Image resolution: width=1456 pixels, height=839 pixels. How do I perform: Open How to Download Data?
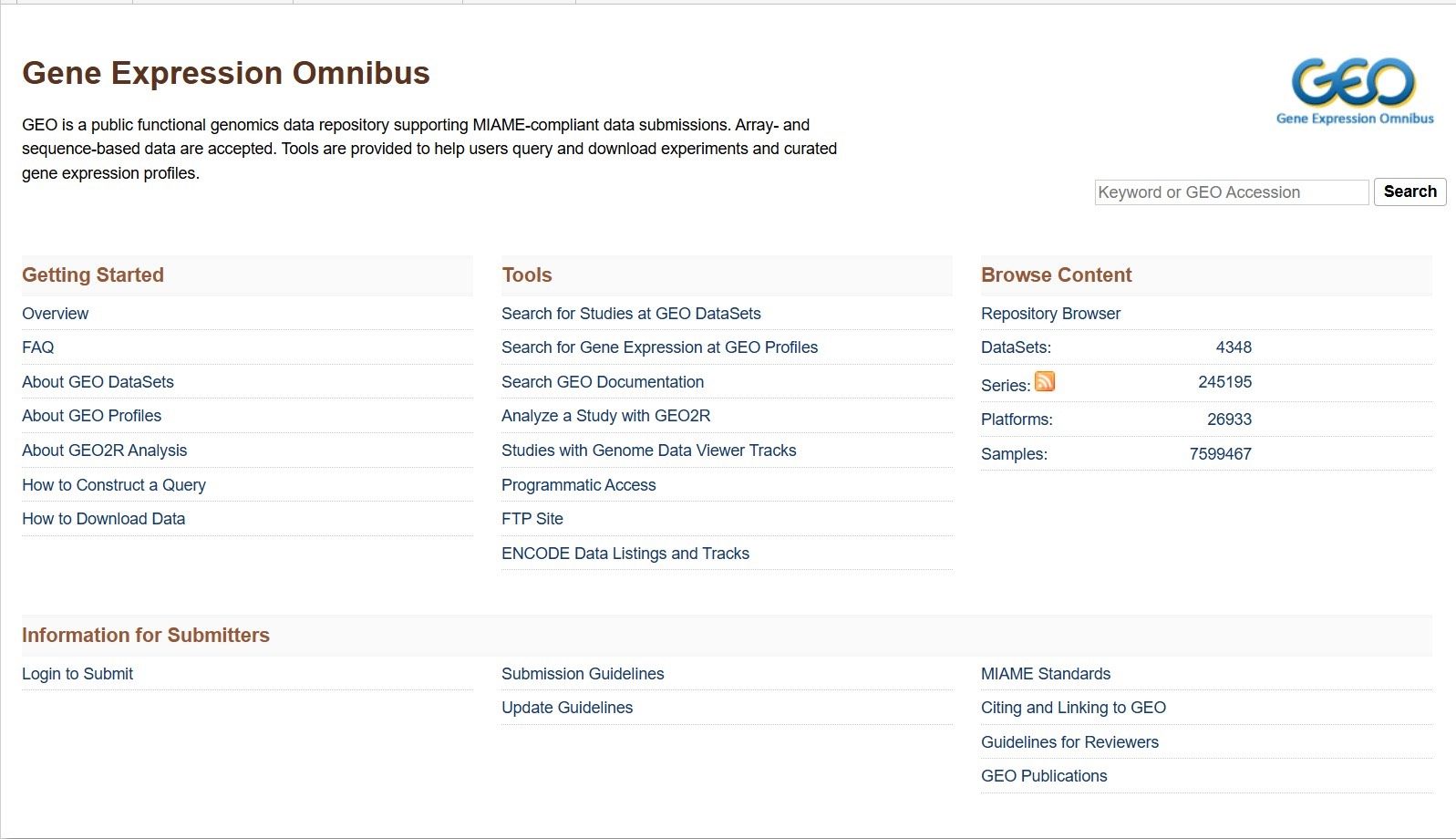tap(103, 519)
